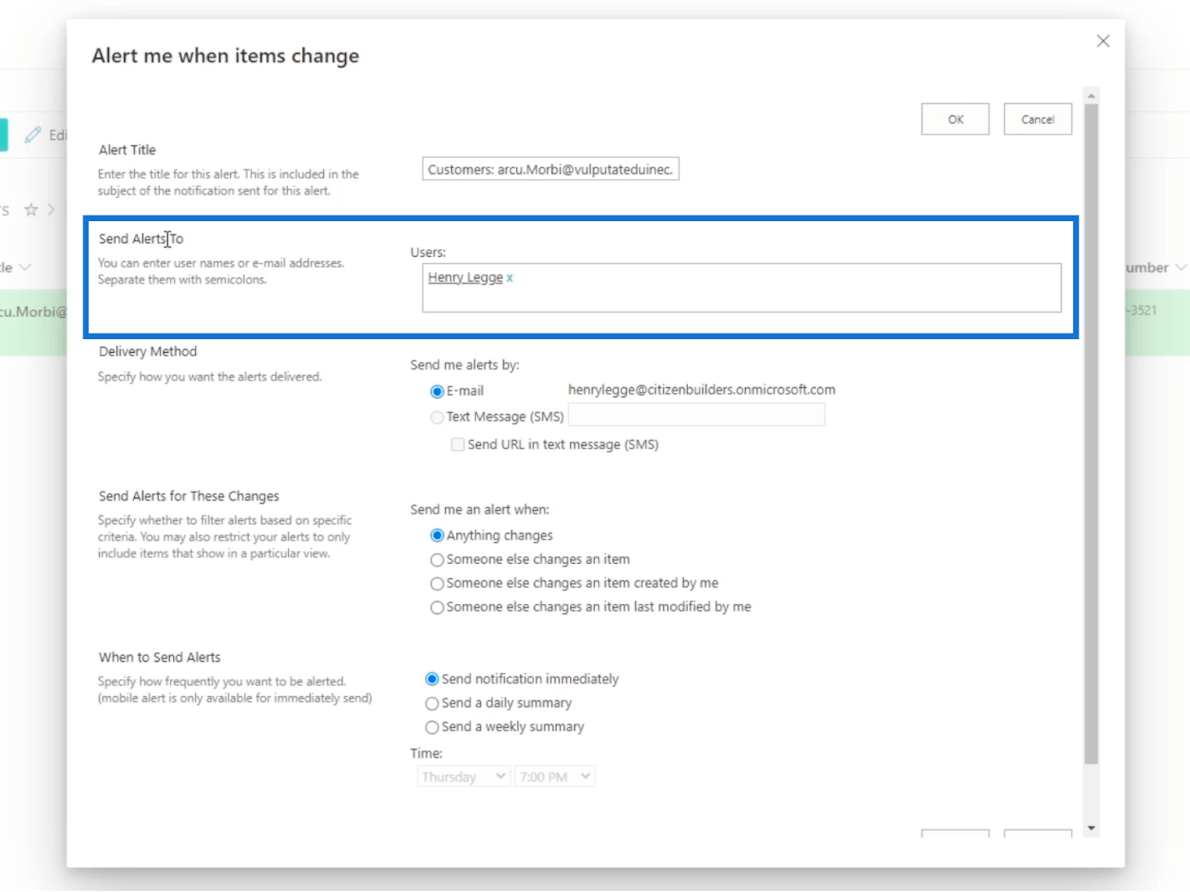Click the Alert Title section label
This screenshot has height=892, width=1190.
(x=127, y=150)
